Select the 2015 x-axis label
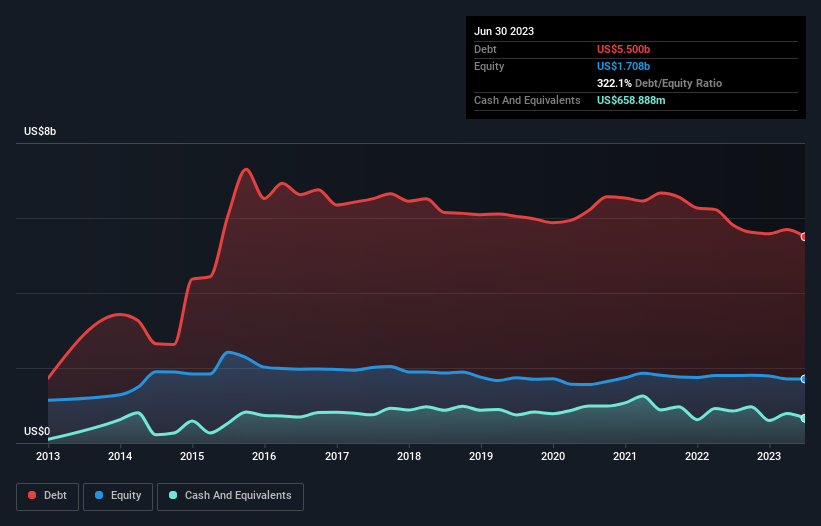The image size is (821, 526). [192, 456]
